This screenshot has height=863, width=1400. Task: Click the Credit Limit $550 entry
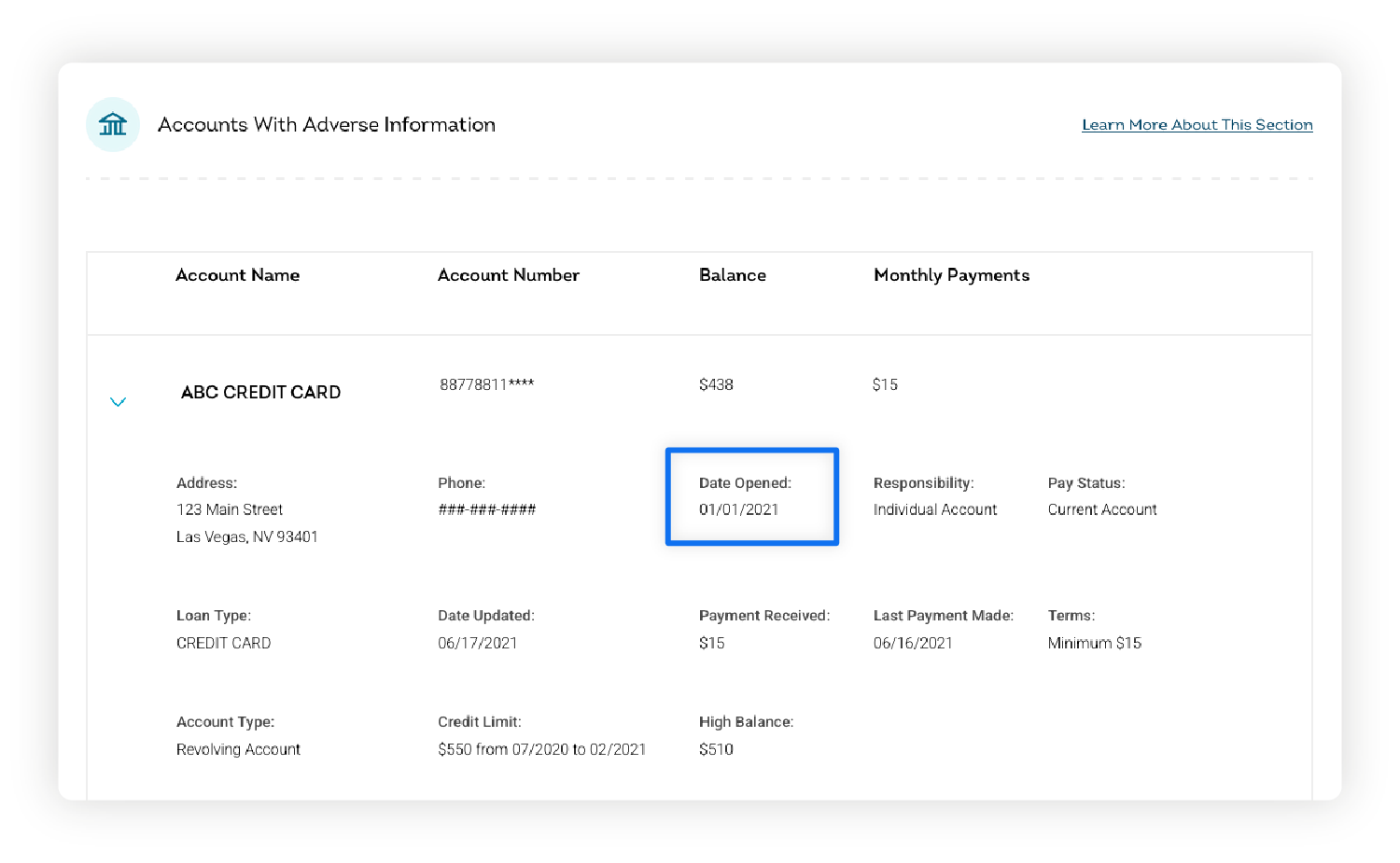point(541,749)
